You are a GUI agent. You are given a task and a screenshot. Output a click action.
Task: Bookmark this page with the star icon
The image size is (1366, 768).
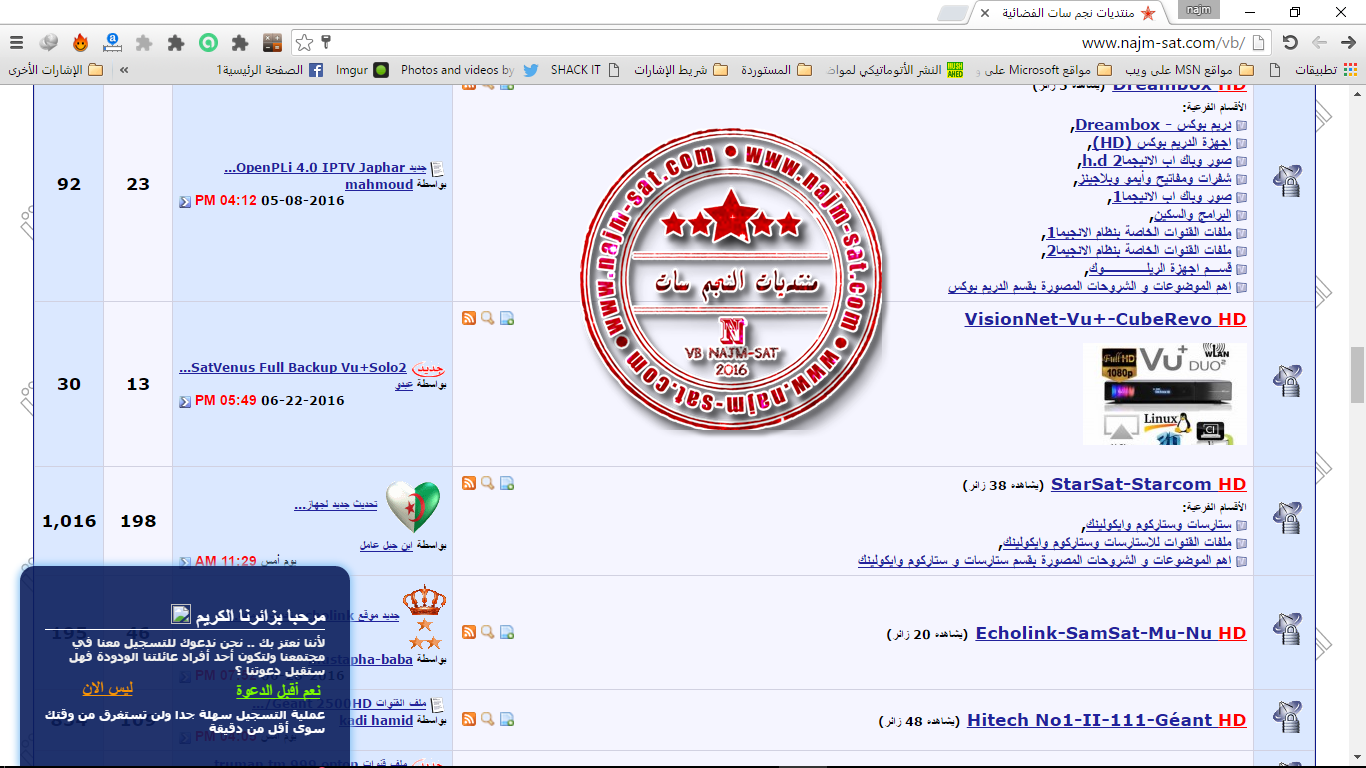[305, 43]
